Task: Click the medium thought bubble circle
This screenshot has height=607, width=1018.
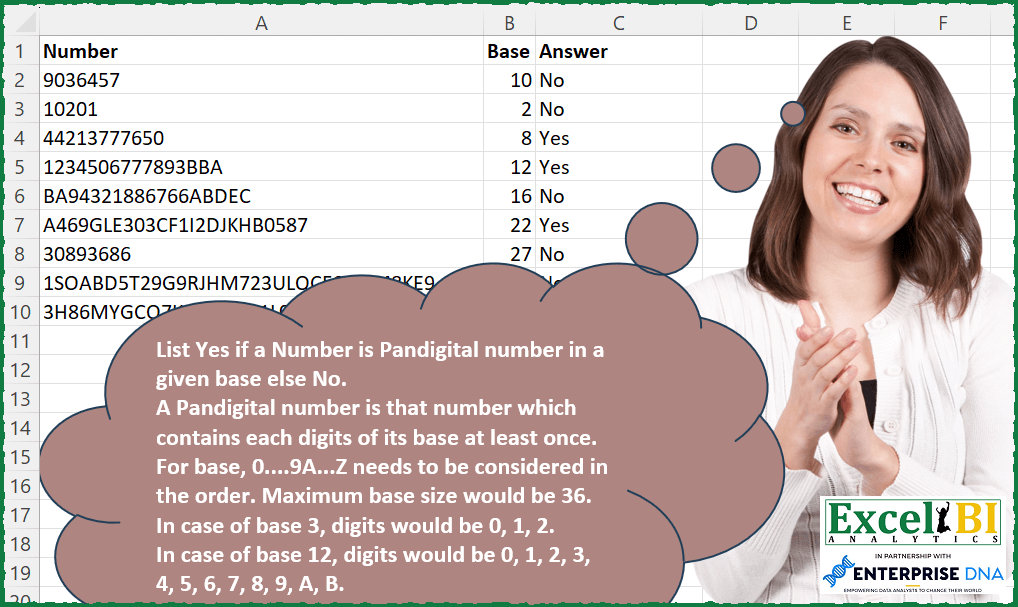Action: (x=736, y=168)
